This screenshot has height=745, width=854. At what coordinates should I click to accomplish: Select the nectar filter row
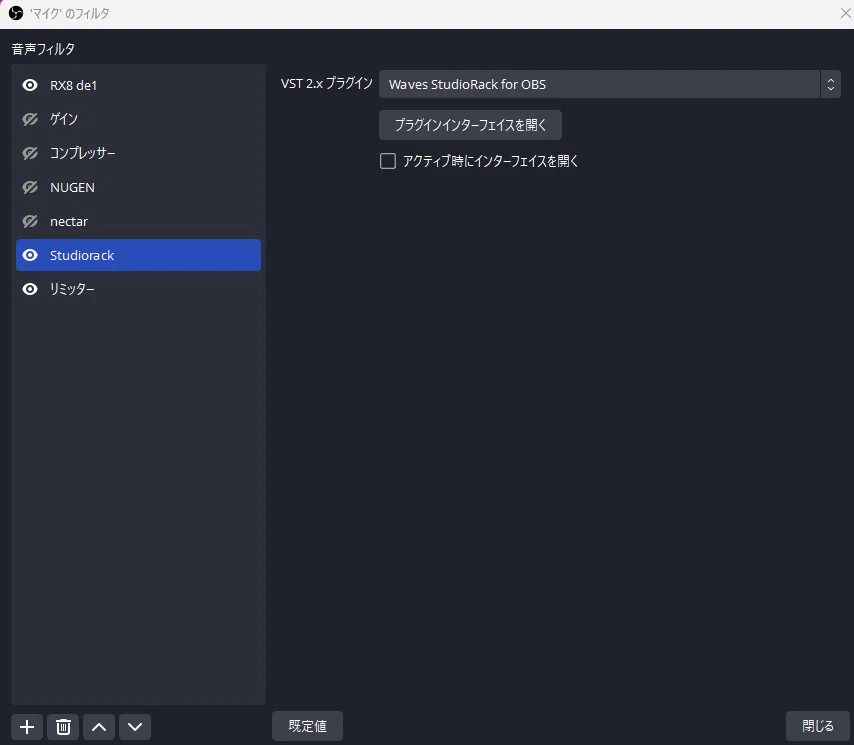138,222
